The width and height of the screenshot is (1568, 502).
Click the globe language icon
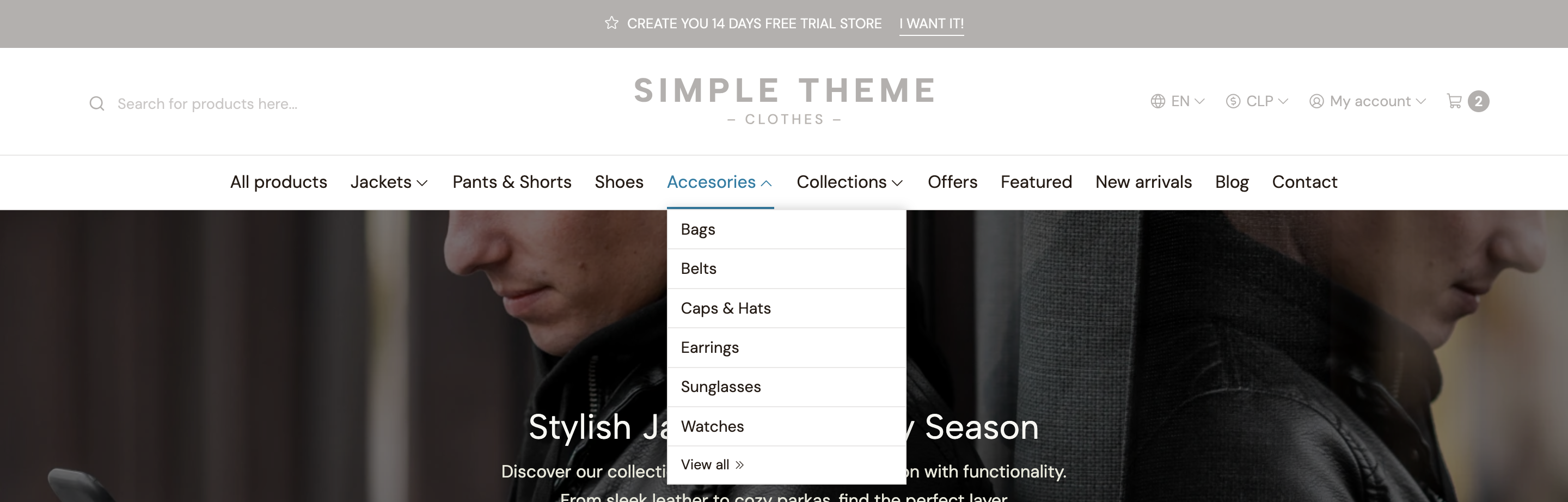(1157, 102)
